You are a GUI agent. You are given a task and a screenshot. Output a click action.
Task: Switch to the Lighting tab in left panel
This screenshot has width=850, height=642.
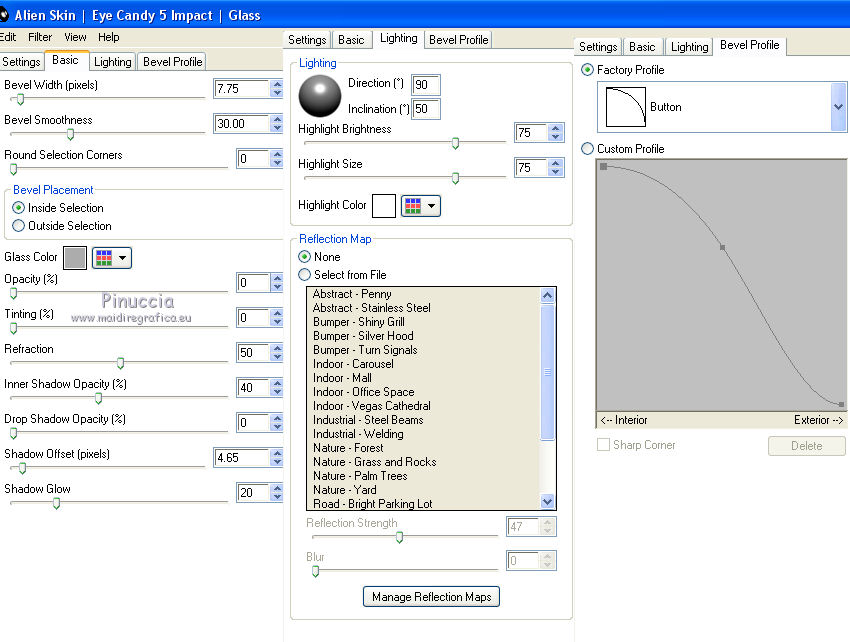[x=112, y=62]
